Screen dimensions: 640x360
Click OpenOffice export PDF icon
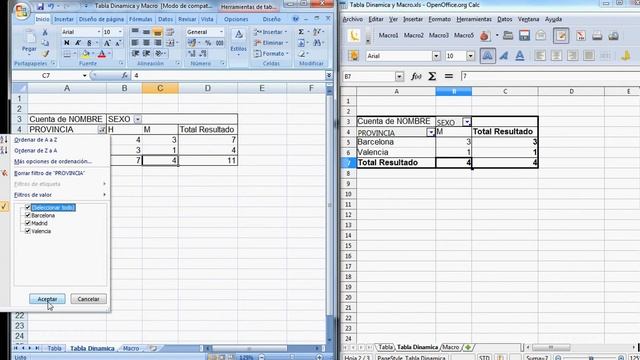click(x=580, y=36)
